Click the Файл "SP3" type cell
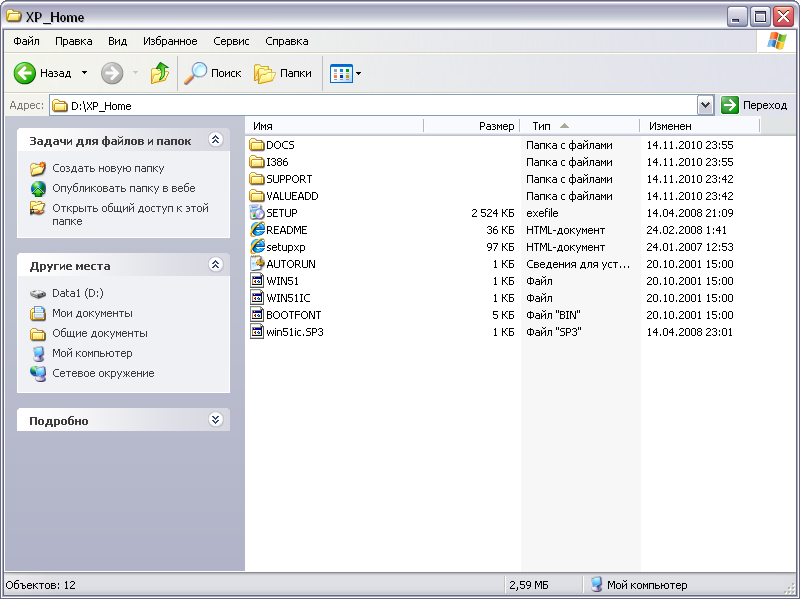This screenshot has height=599, width=800. [554, 332]
